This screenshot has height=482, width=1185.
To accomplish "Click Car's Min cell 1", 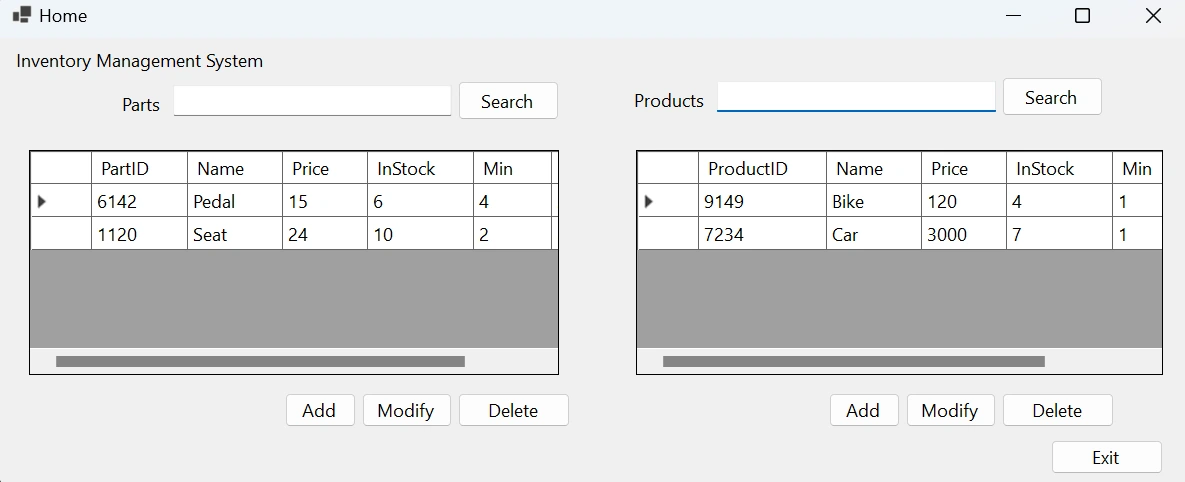I will click(x=1137, y=233).
